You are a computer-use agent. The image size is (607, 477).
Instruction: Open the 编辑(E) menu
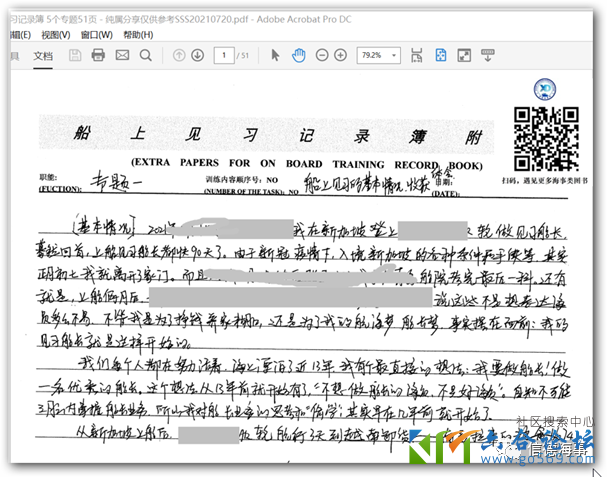(21, 35)
